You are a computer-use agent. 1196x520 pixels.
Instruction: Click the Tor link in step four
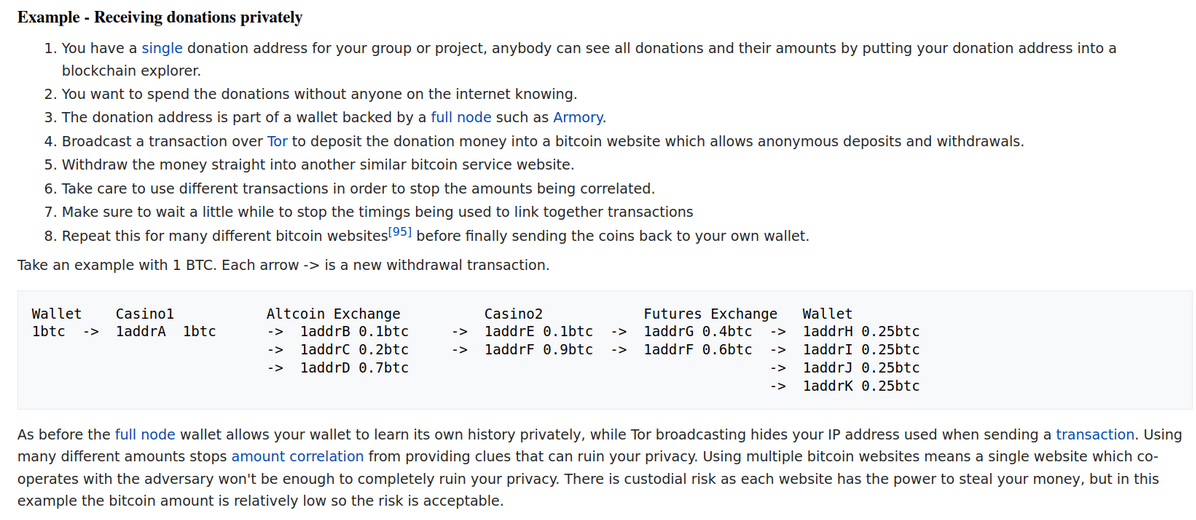coord(277,141)
